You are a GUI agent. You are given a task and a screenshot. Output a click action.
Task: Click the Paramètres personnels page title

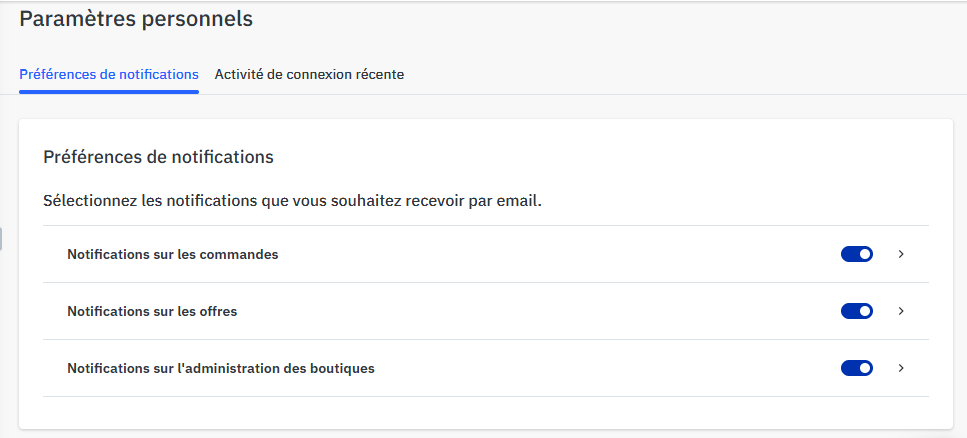coord(136,18)
